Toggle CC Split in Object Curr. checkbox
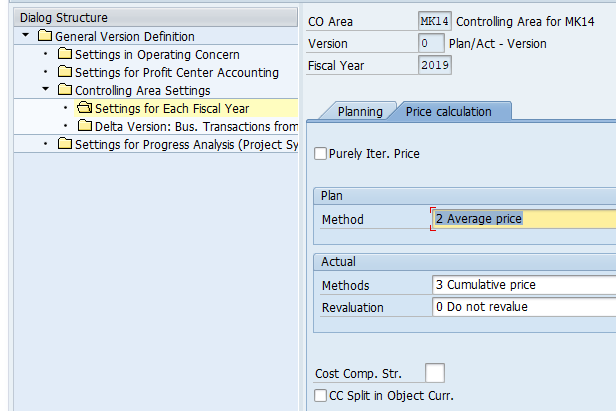The width and height of the screenshot is (616, 411). (321, 396)
